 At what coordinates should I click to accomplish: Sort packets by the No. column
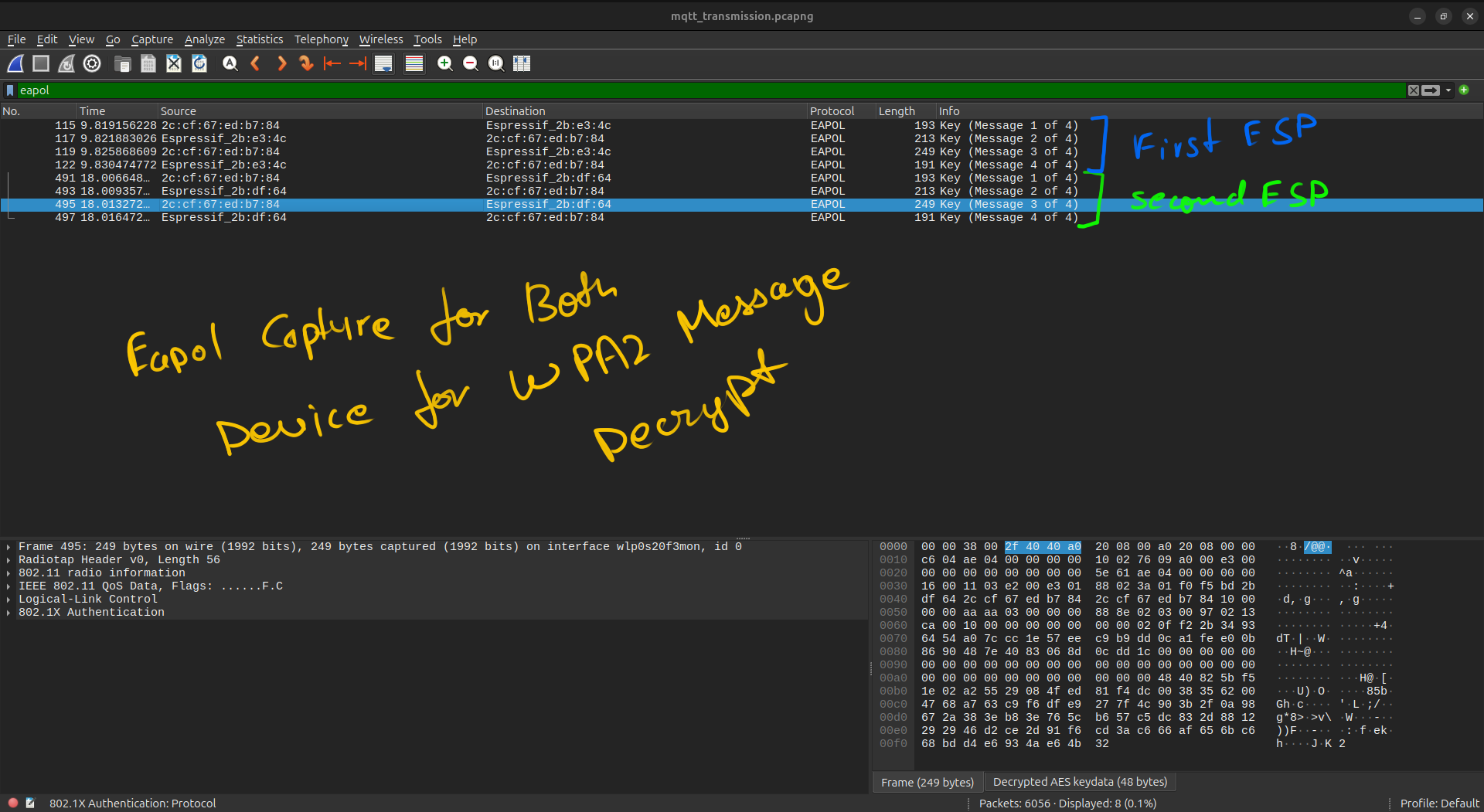coord(39,111)
